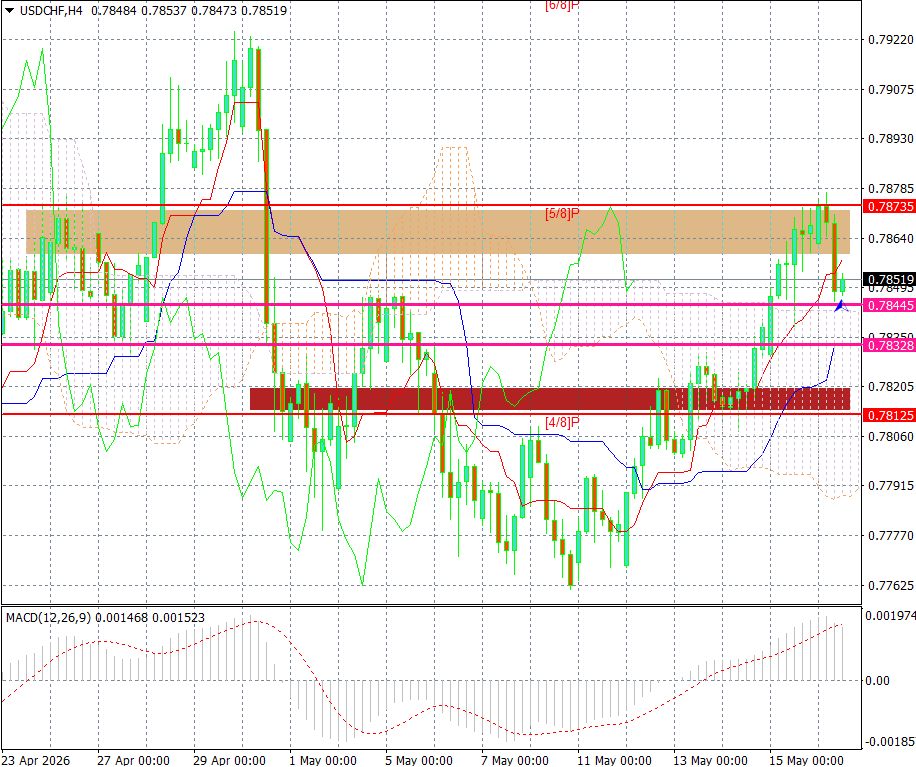The image size is (916, 767).
Task: Click the 0.78060 price scale value
Action: tap(890, 436)
